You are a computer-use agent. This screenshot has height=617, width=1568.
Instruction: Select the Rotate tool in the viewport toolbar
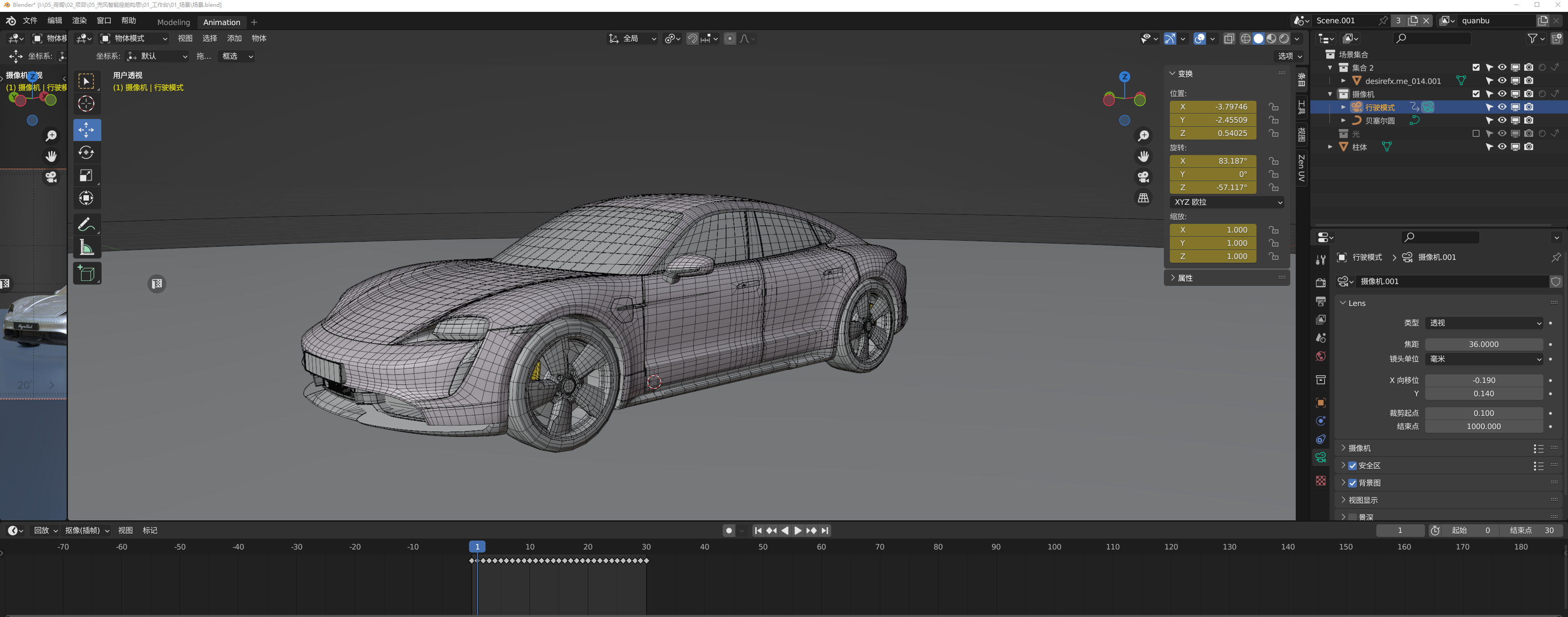pos(87,152)
